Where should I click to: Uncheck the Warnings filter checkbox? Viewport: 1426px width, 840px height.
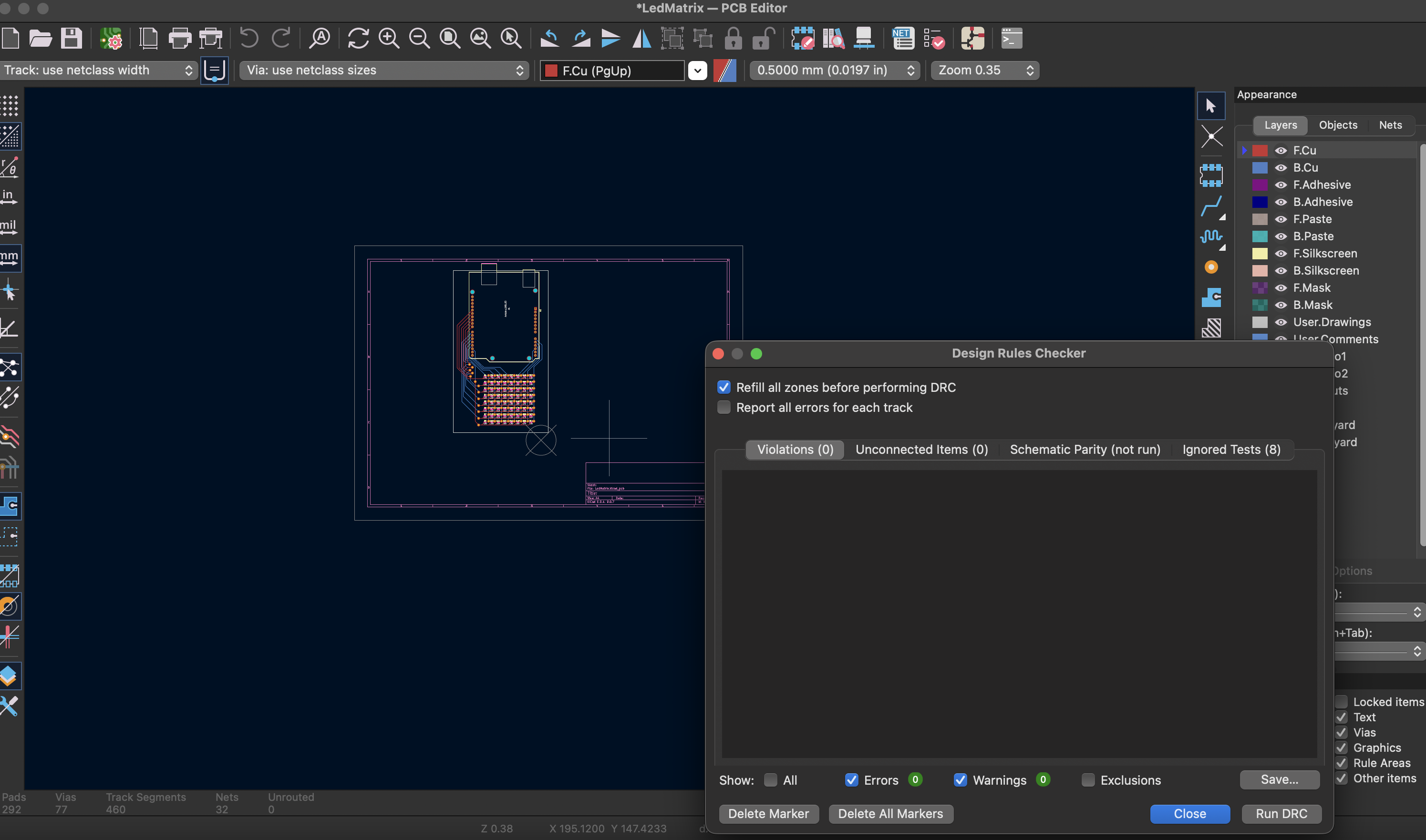(x=960, y=780)
